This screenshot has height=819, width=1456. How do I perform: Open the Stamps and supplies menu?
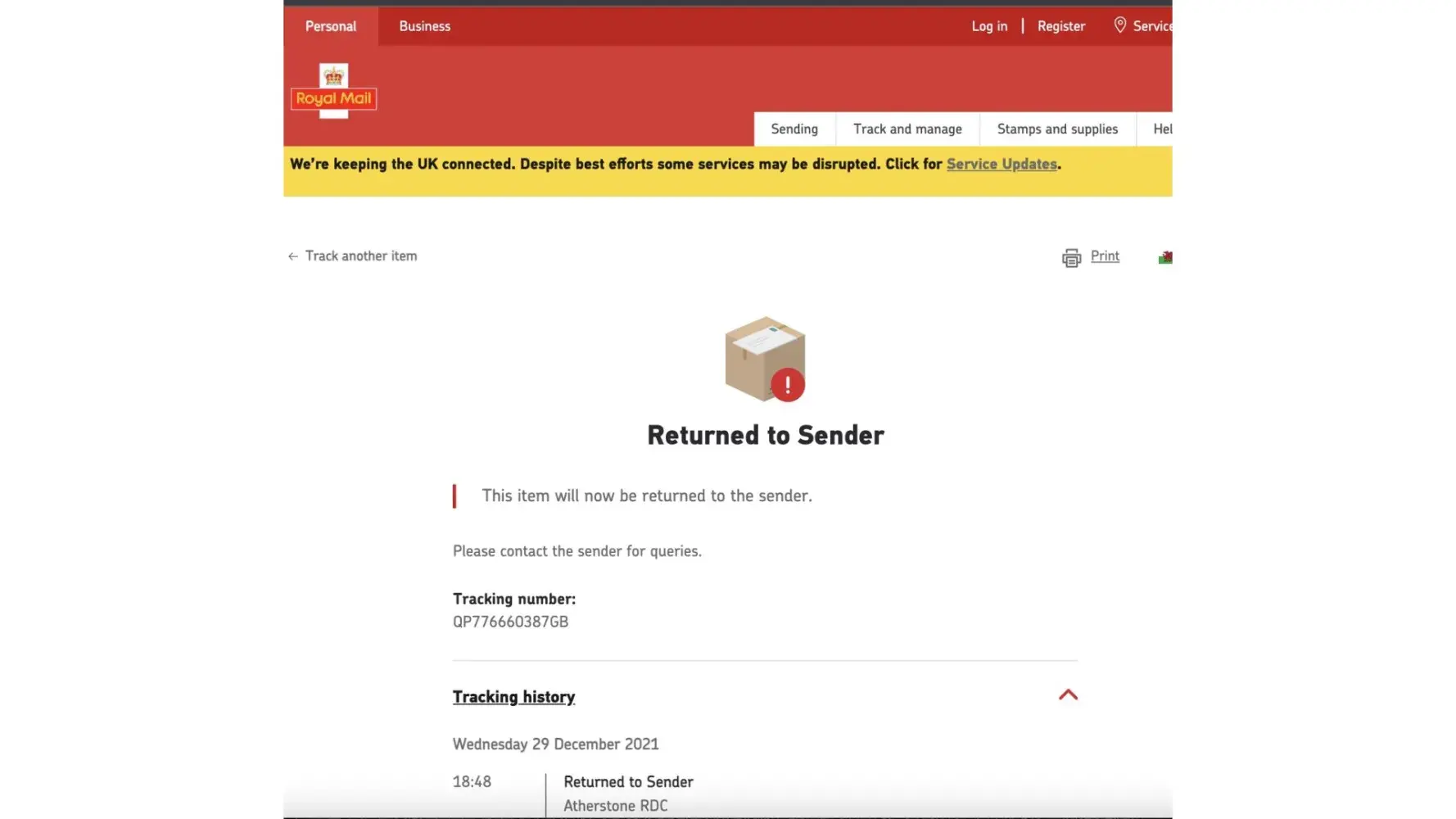1057,129
